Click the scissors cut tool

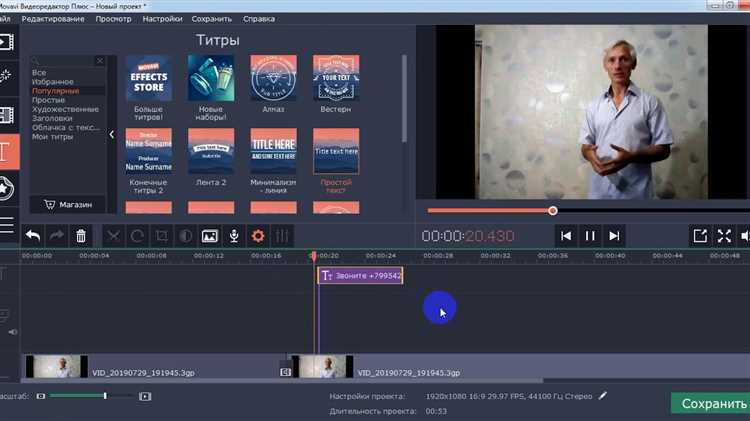[113, 236]
